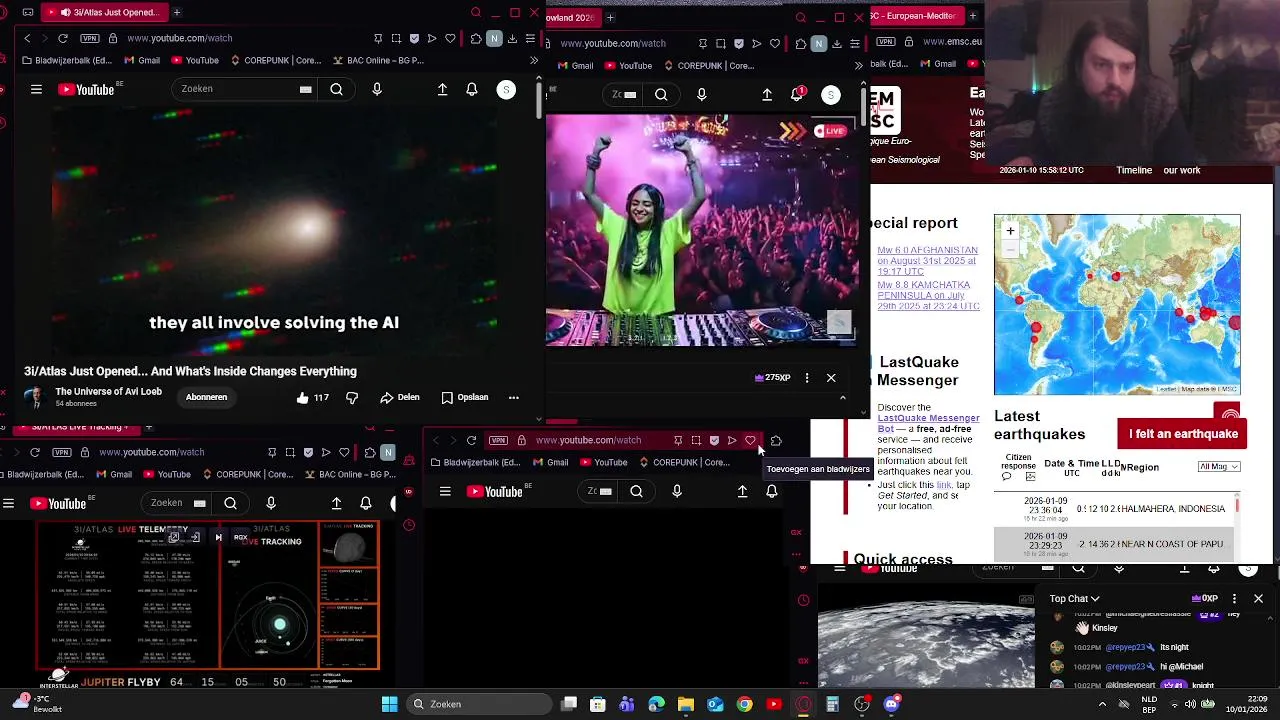Open Windows Start menu
The width and height of the screenshot is (1280, 720).
tap(389, 704)
